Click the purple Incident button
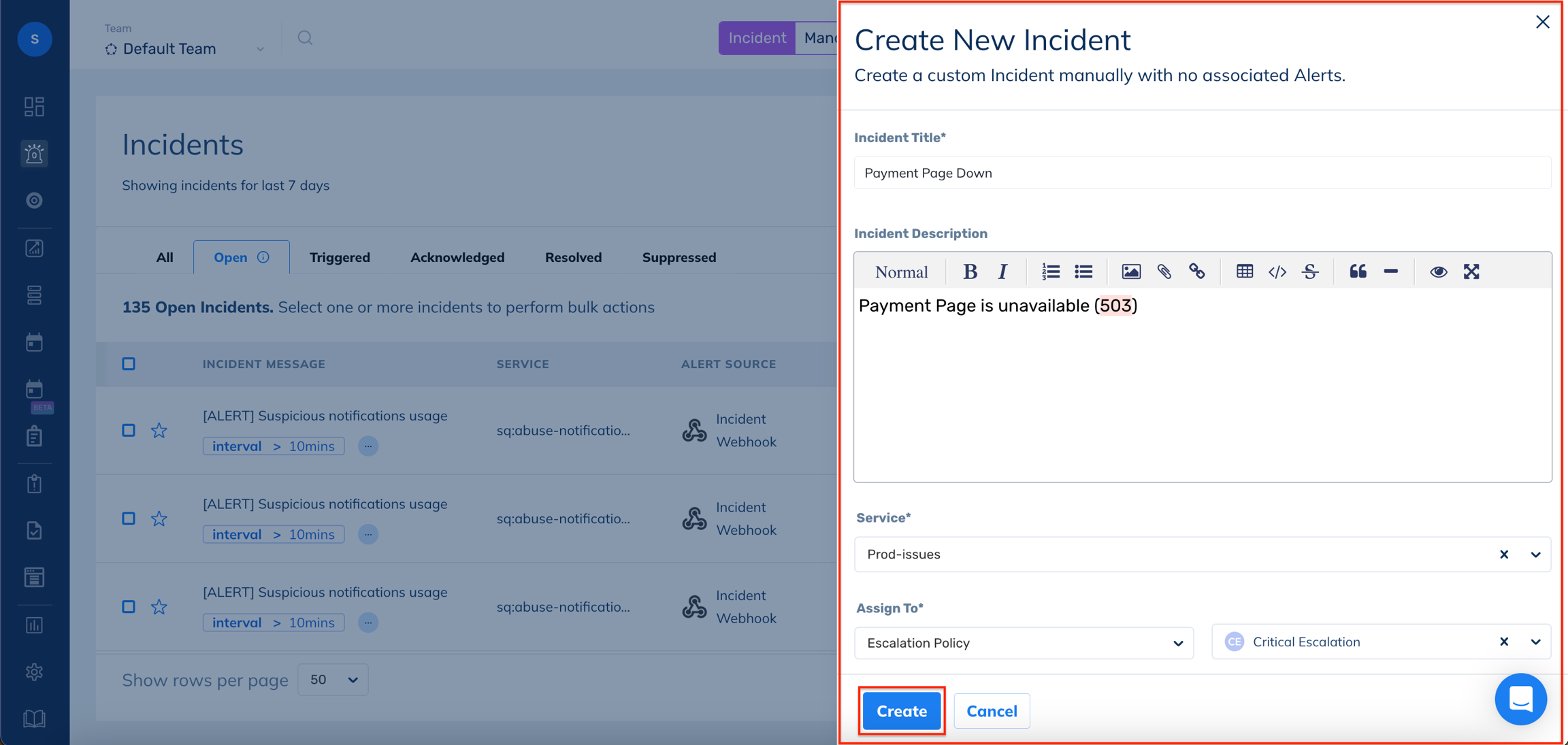This screenshot has height=745, width=1568. pyautogui.click(x=757, y=38)
